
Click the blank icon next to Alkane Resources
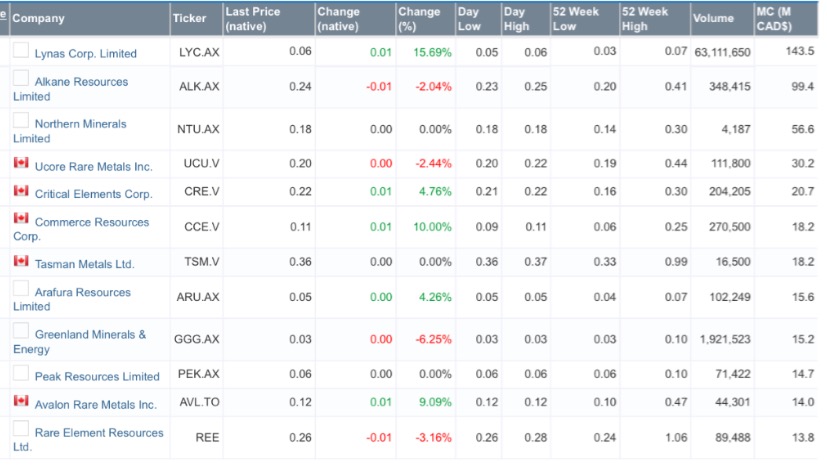pyautogui.click(x=20, y=78)
